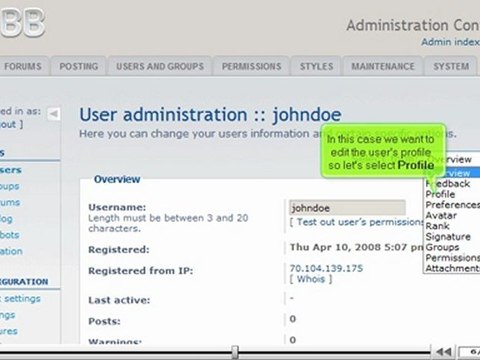Click the User administration :: johndoe heading
This screenshot has height=360, width=480.
pyautogui.click(x=210, y=115)
